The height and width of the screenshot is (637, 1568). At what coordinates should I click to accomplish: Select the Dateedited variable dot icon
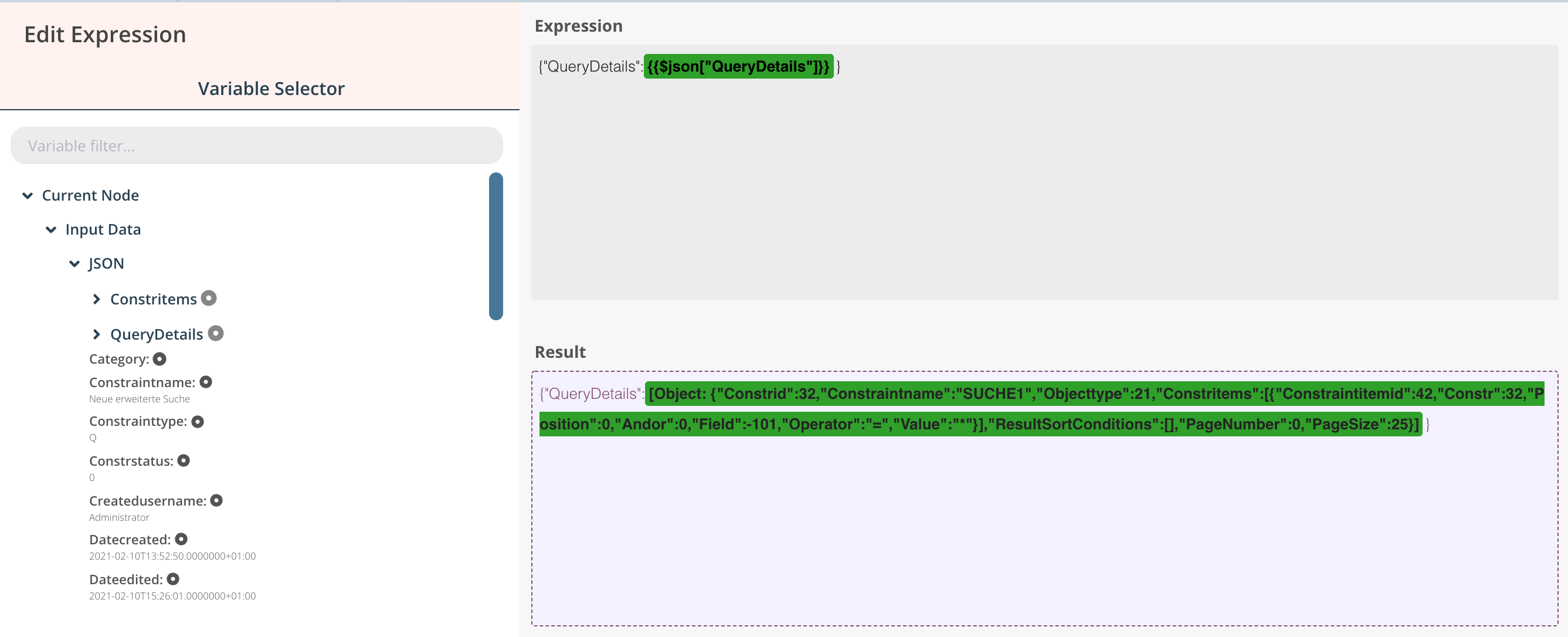tap(173, 578)
